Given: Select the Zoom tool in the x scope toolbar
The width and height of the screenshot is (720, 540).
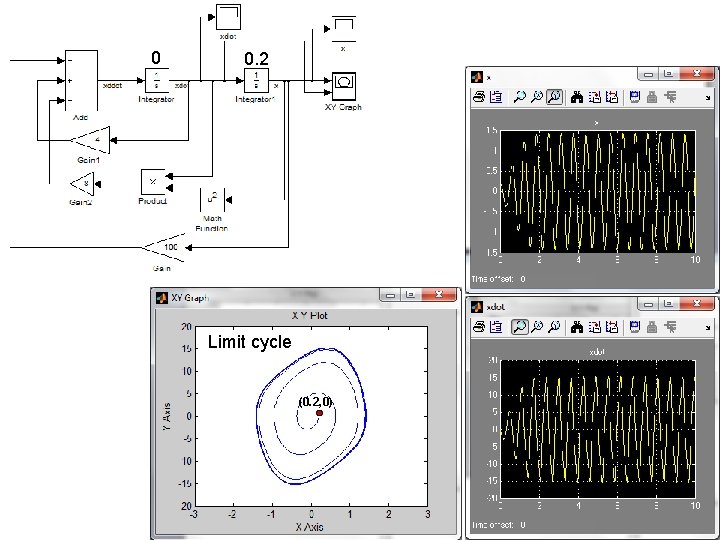Looking at the screenshot, I should click(519, 97).
